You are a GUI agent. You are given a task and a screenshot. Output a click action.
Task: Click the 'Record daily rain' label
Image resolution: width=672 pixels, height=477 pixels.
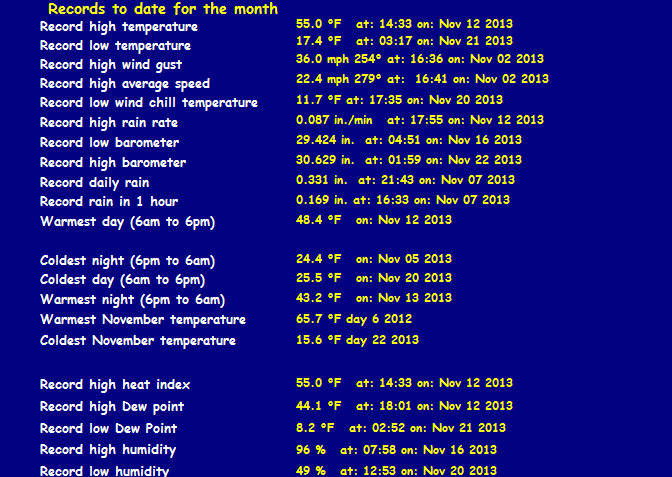pyautogui.click(x=94, y=183)
